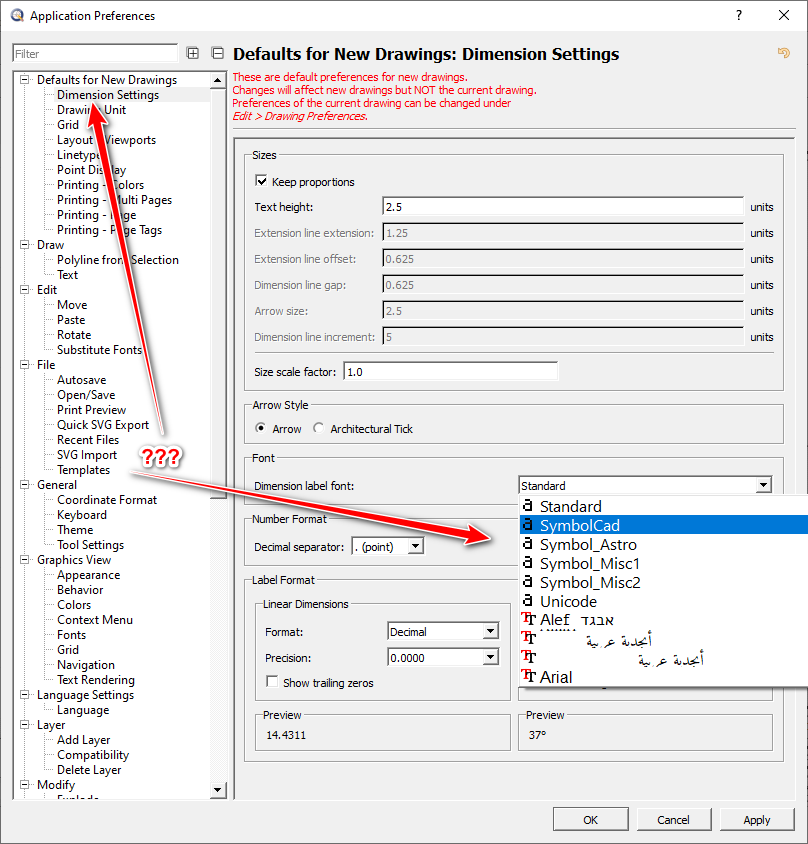Pick the Unicode CAD font entry
The height and width of the screenshot is (844, 808).
[x=663, y=601]
